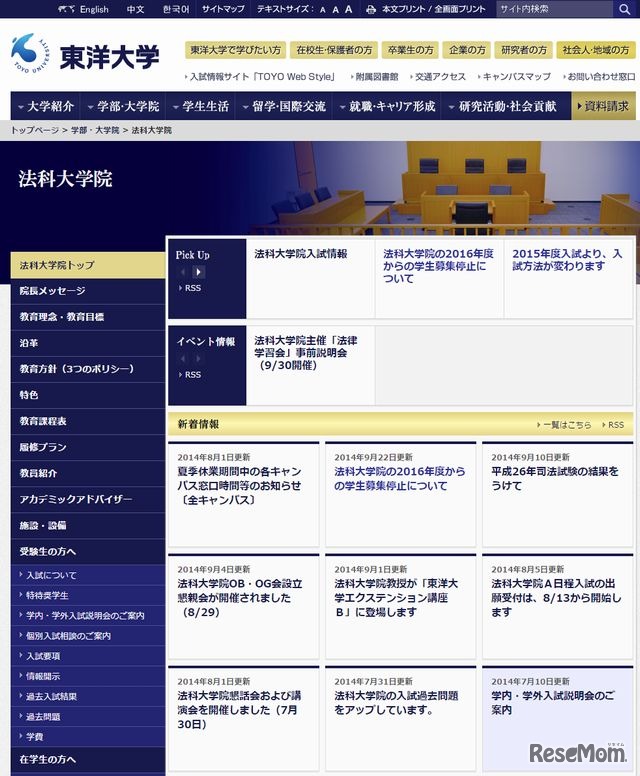Viewport: 640px width, 776px height.
Task: Open the 平成26年司法試験の結果をうけて news card
Action: pos(558,494)
